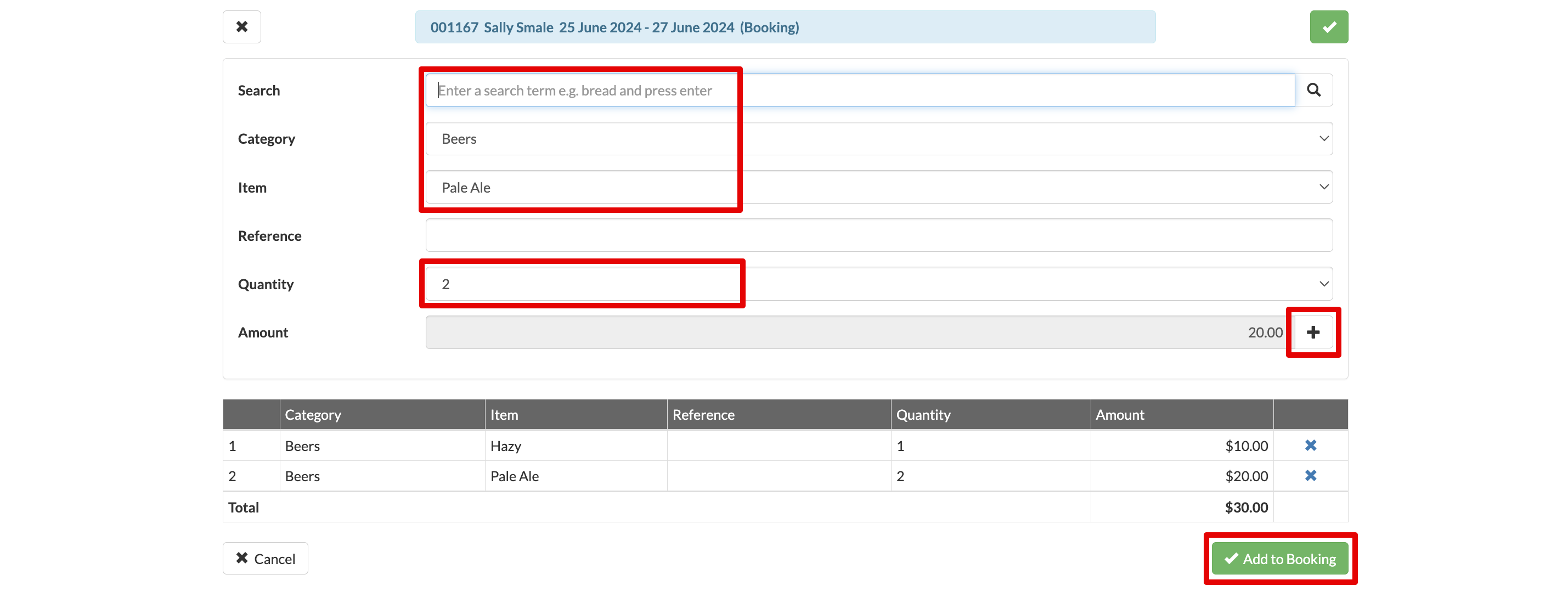The width and height of the screenshot is (1568, 597).
Task: Click the Quantity column header
Action: tap(923, 414)
